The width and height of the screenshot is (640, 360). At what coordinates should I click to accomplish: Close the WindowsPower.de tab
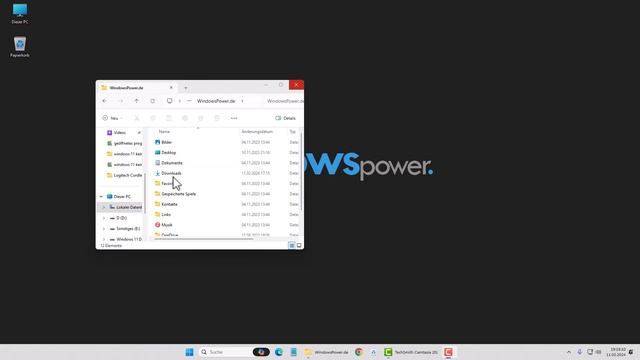(171, 87)
